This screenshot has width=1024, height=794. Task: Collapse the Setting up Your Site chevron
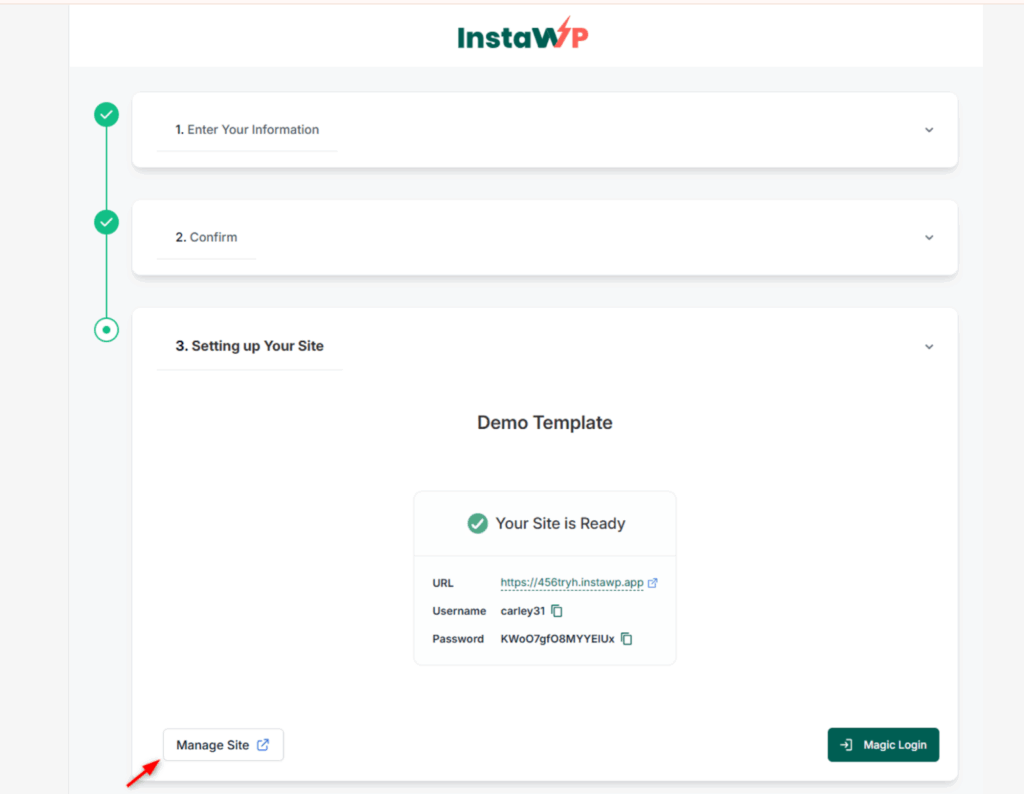point(929,347)
